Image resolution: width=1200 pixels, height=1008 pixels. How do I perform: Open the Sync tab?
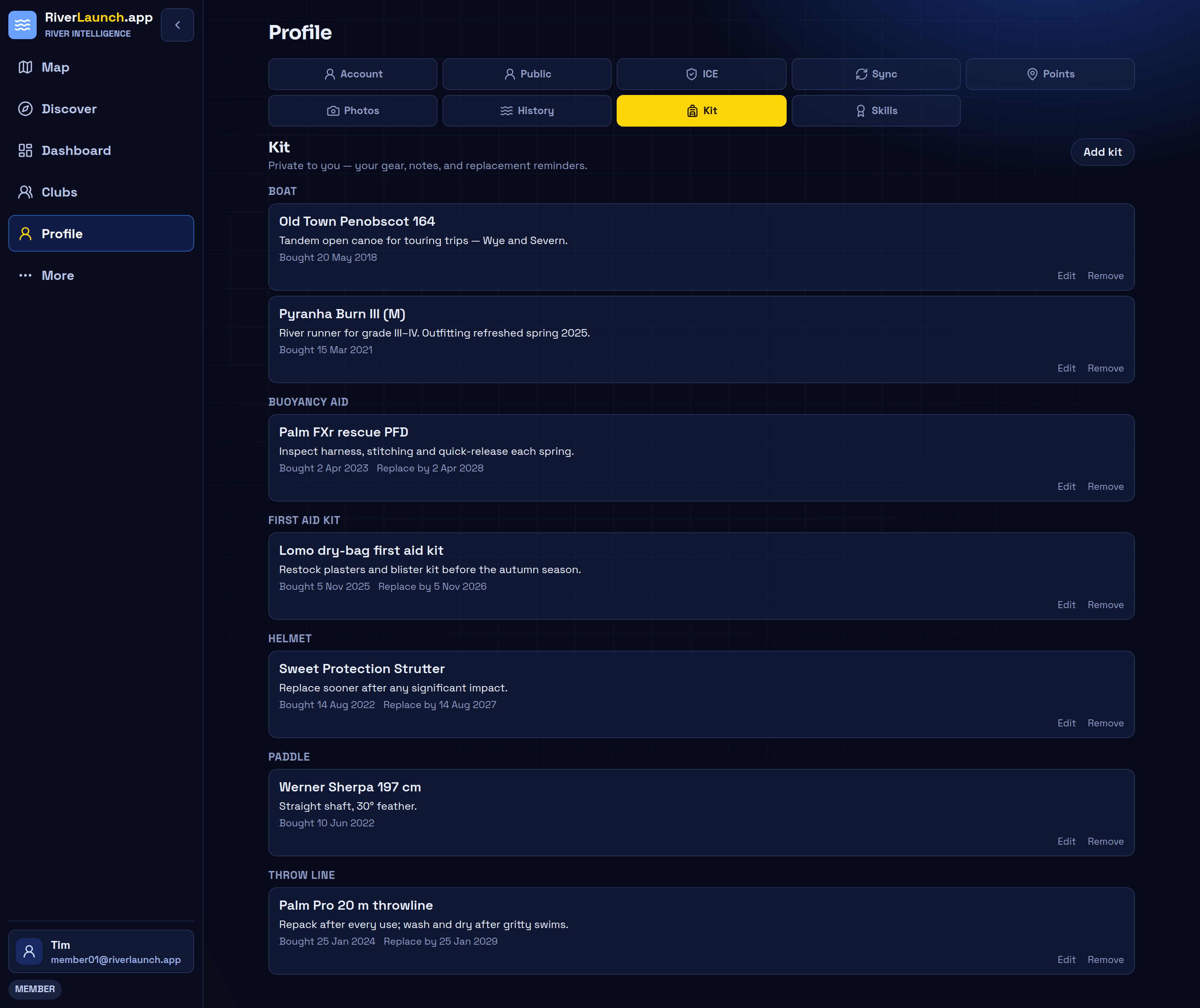pyautogui.click(x=876, y=74)
